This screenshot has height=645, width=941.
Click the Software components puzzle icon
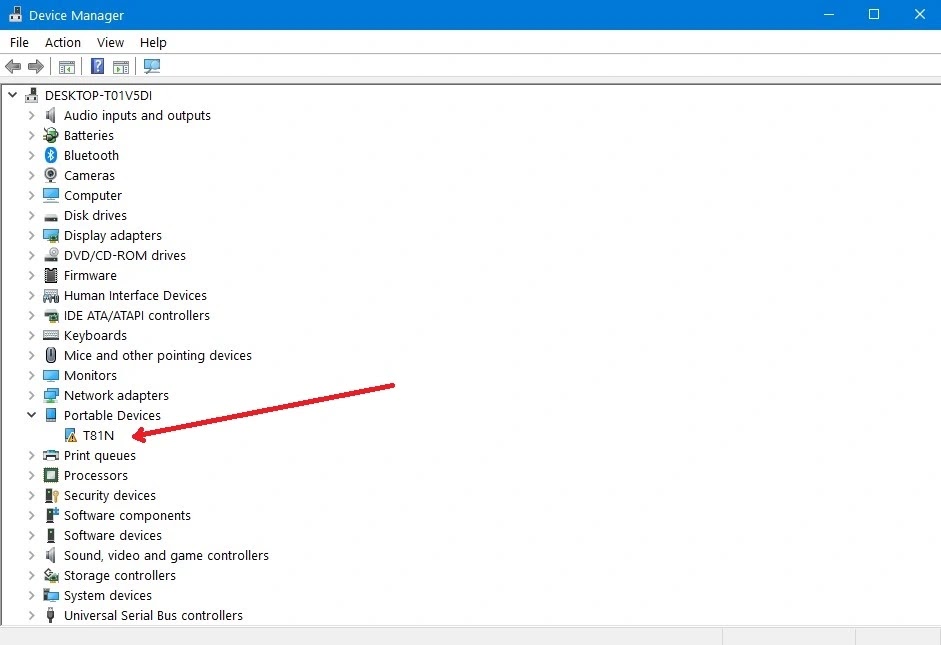pos(52,515)
